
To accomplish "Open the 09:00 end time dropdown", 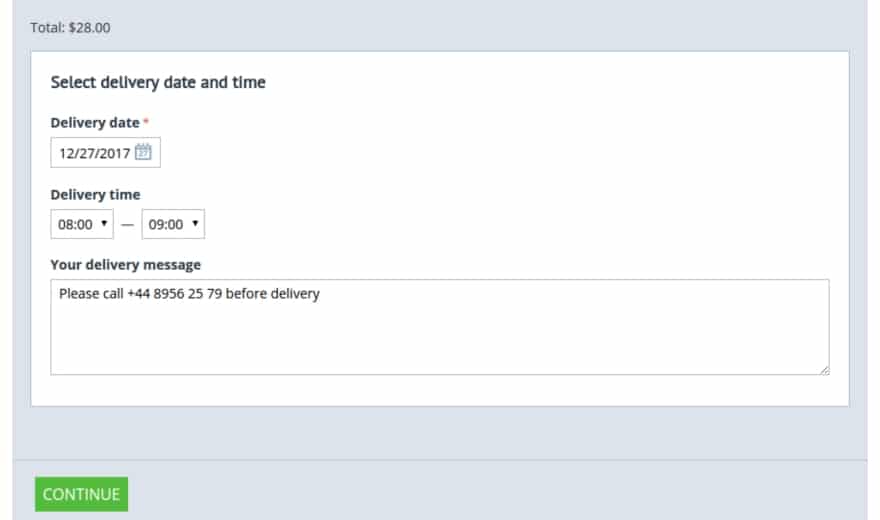I will point(173,224).
